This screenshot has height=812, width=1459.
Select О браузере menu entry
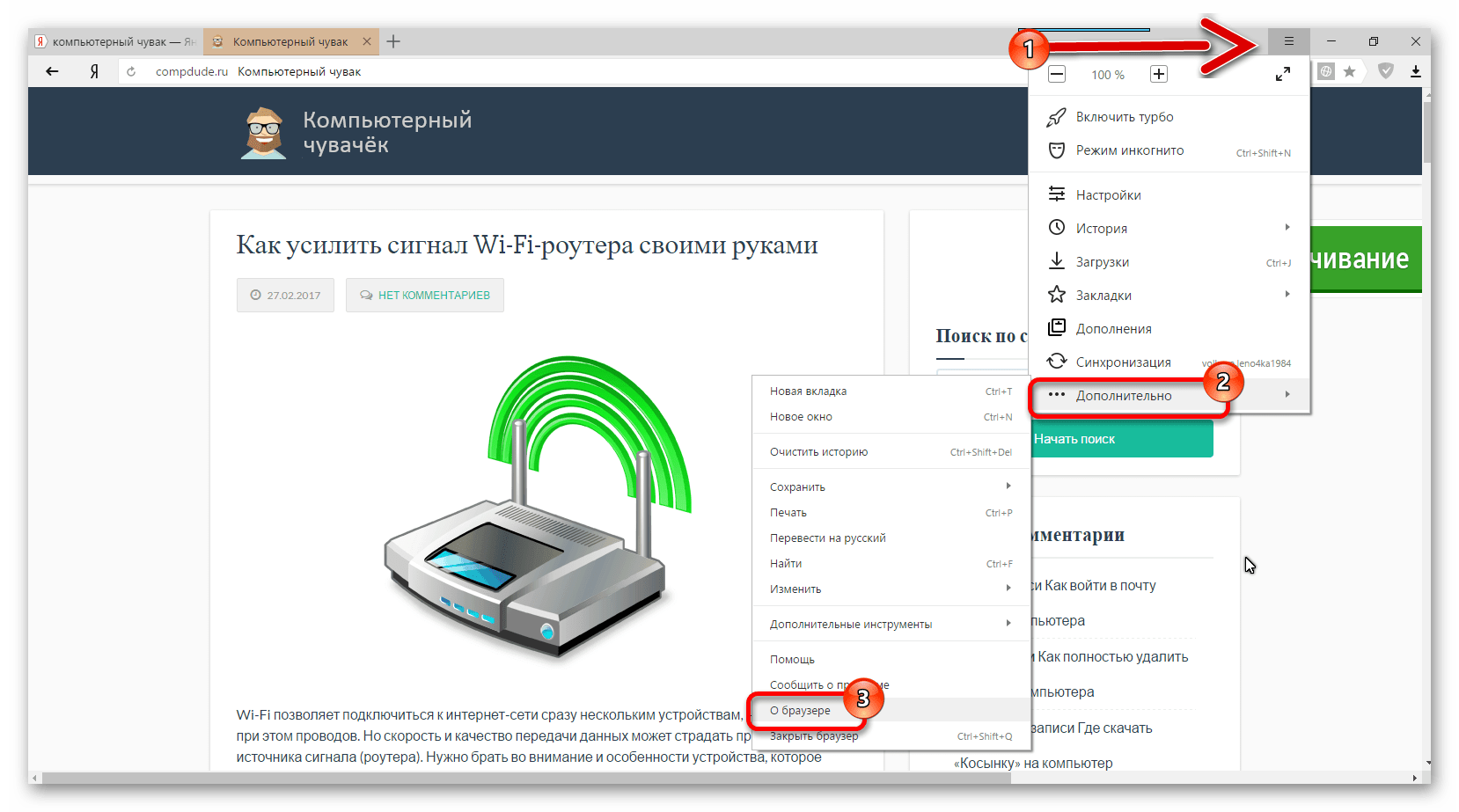891,711
